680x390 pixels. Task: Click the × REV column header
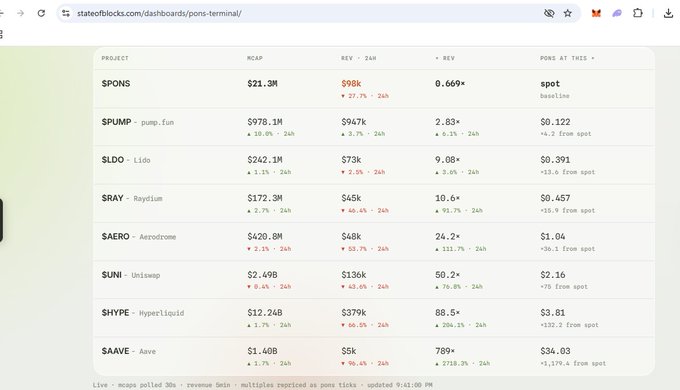click(x=445, y=58)
